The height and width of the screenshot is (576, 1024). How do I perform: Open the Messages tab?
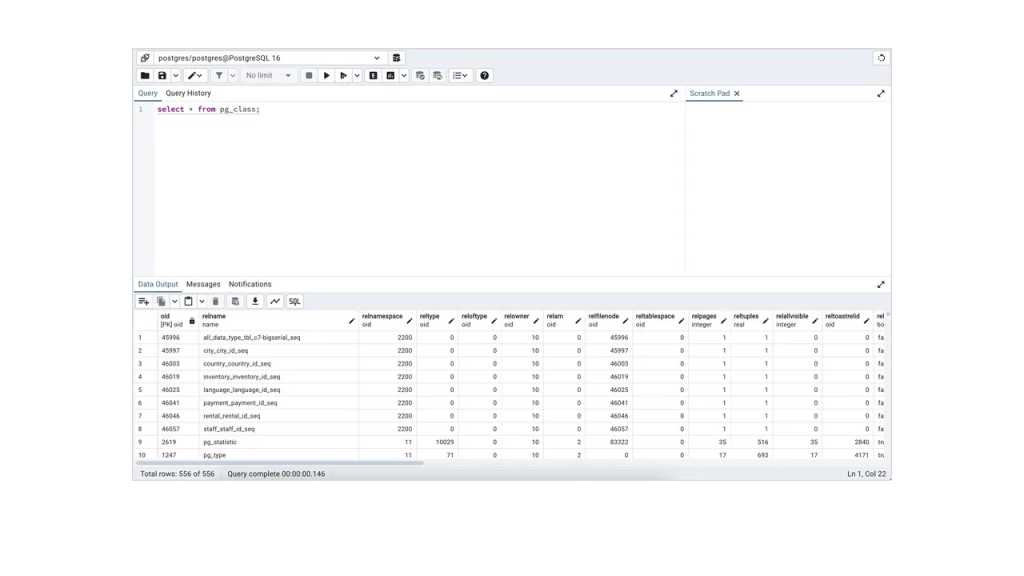pyautogui.click(x=203, y=284)
